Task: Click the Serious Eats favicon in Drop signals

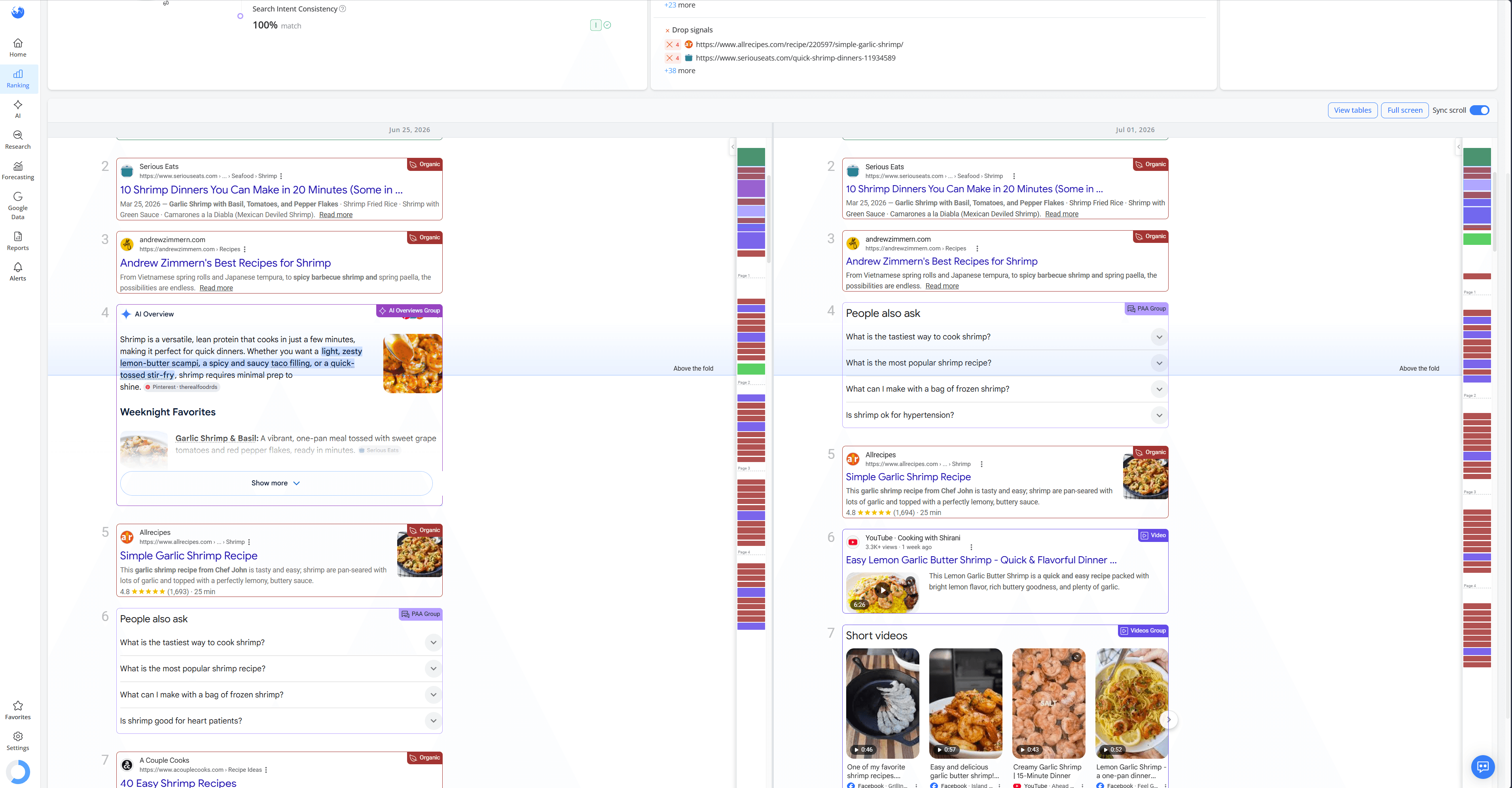Action: pos(688,58)
